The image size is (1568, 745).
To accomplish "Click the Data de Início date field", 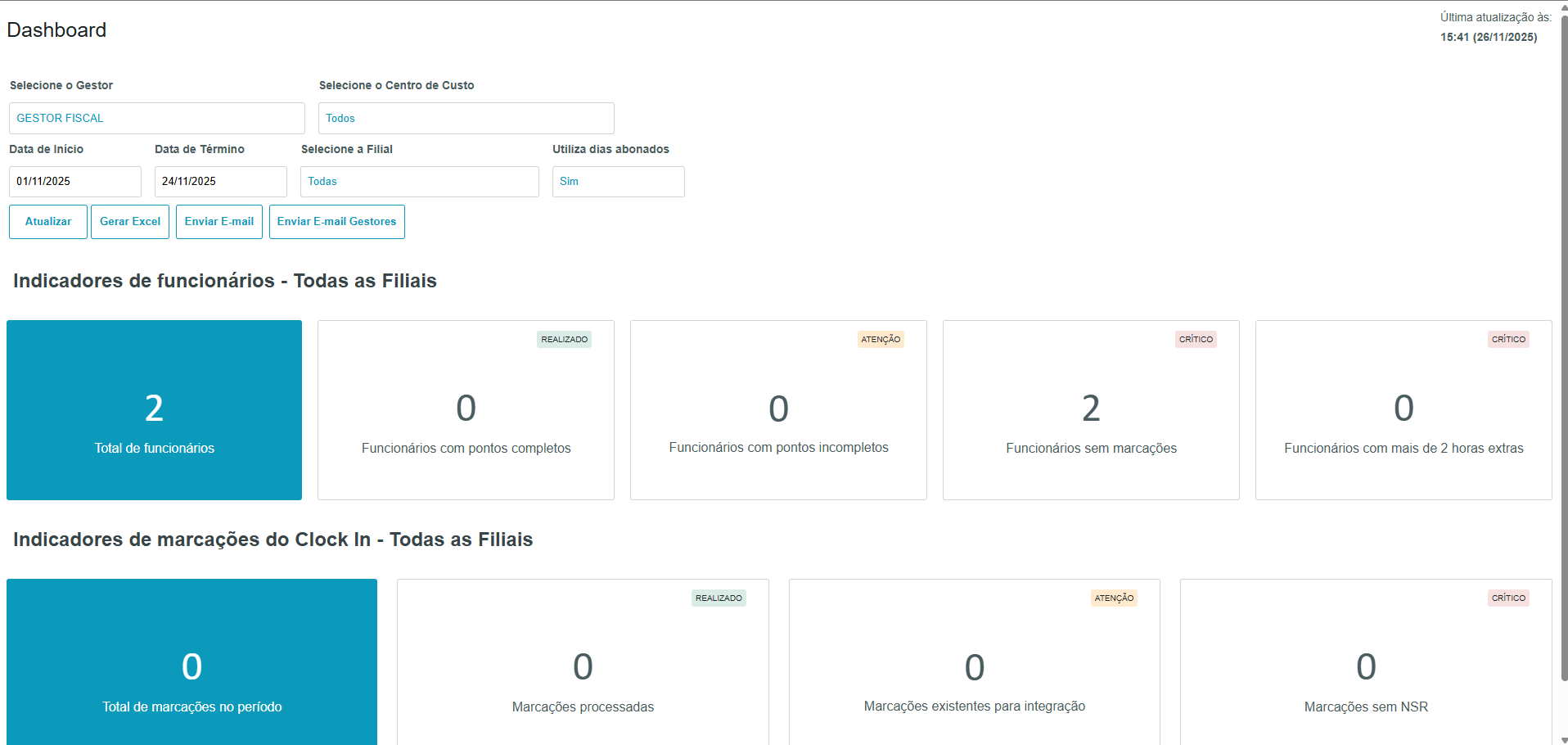I will click(x=74, y=182).
